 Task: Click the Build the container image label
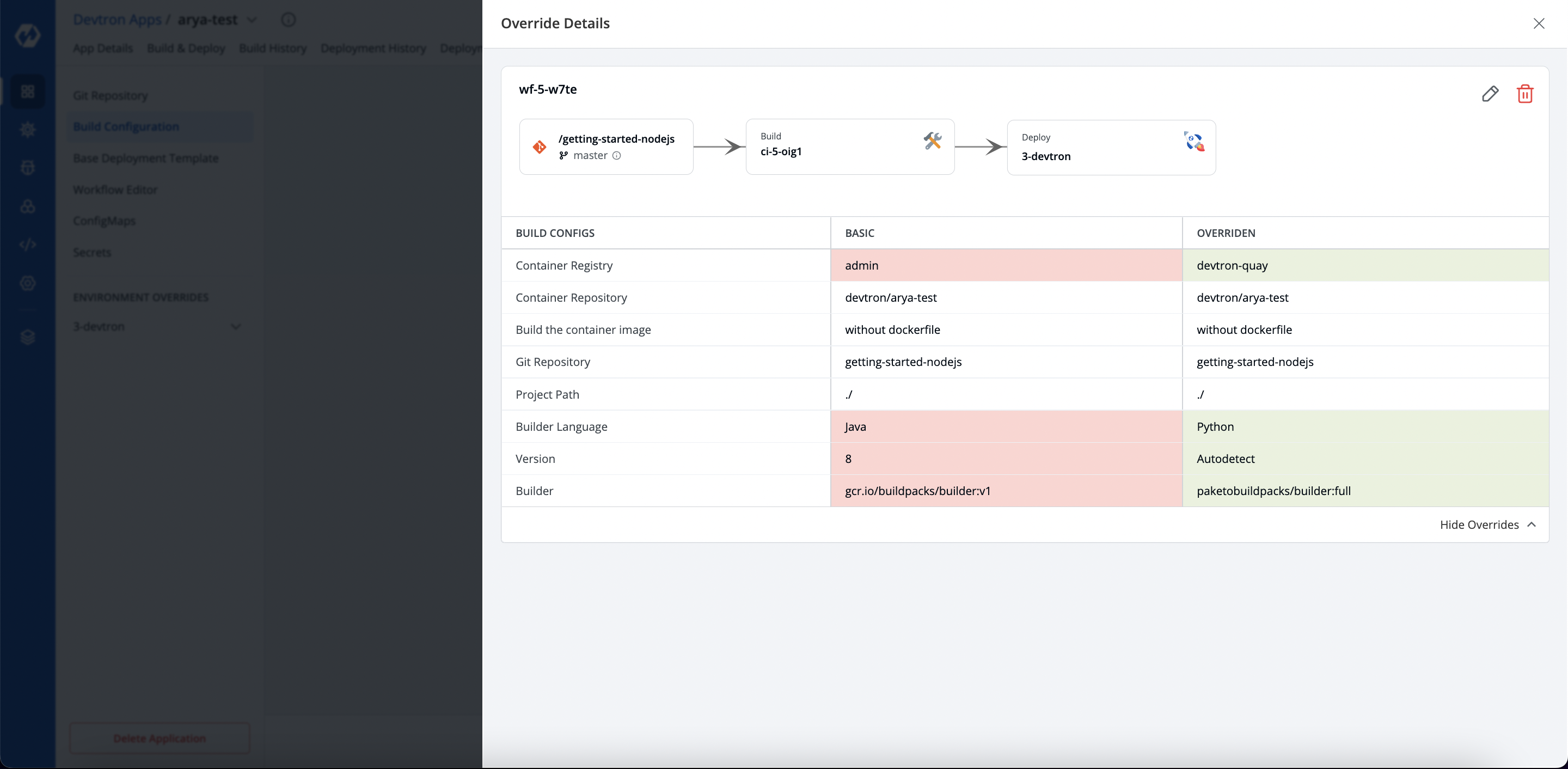click(583, 330)
